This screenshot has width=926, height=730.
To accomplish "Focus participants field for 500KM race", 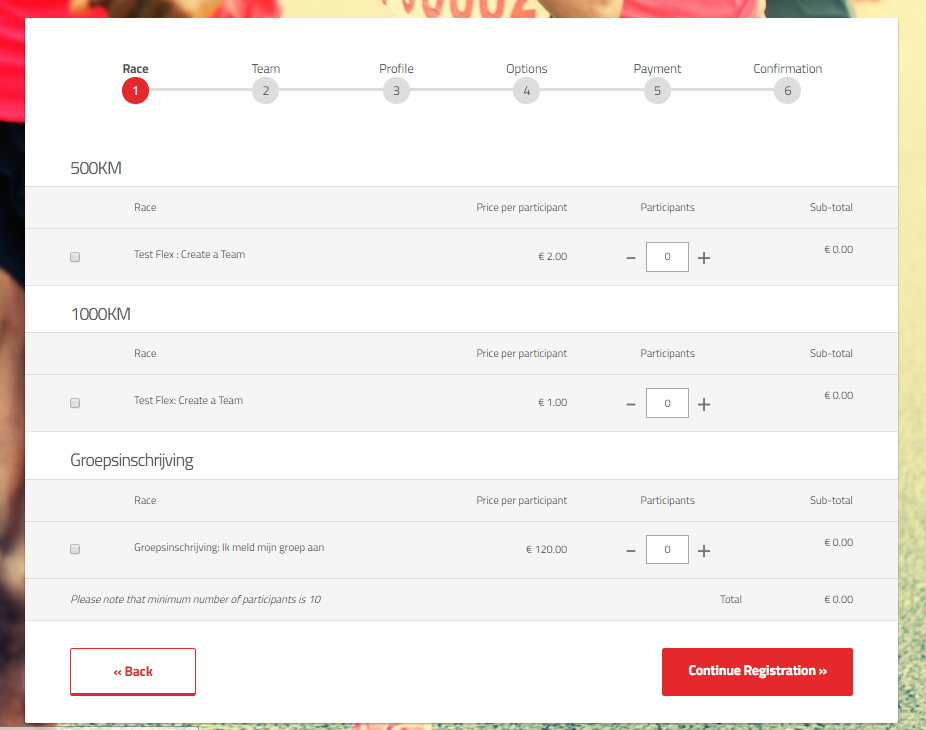I will (x=667, y=257).
